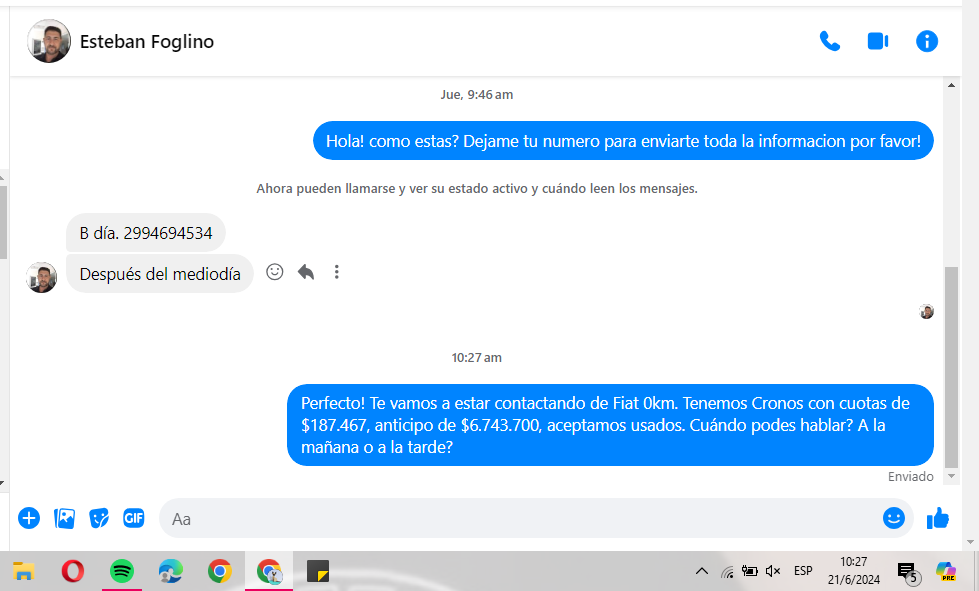Change input language from ESP
Viewport: 979px width, 591px height.
(803, 571)
